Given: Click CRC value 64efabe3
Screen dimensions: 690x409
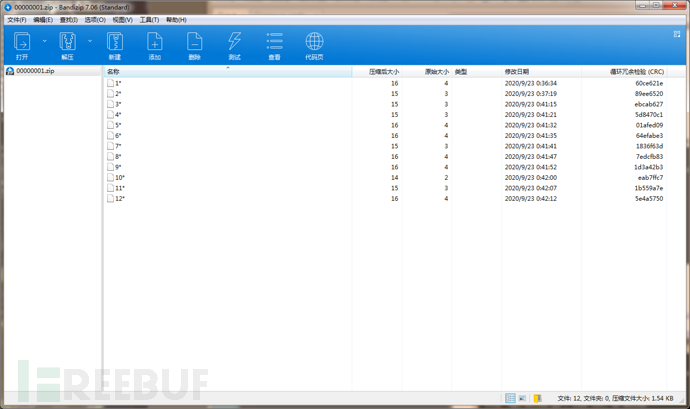Looking at the screenshot, I should (649, 136).
